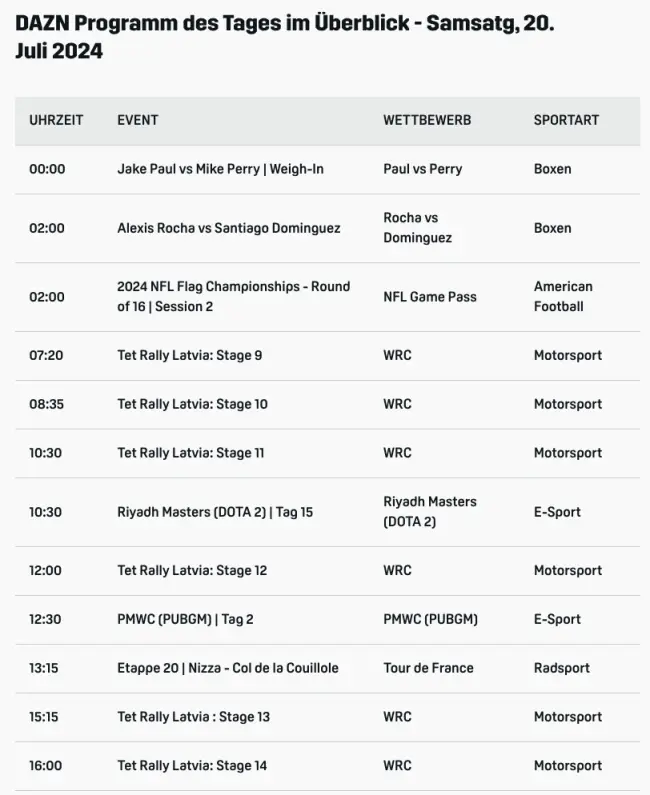Viewport: 650px width, 795px height.
Task: Select the 16:00 time cell
Action: (x=46, y=766)
